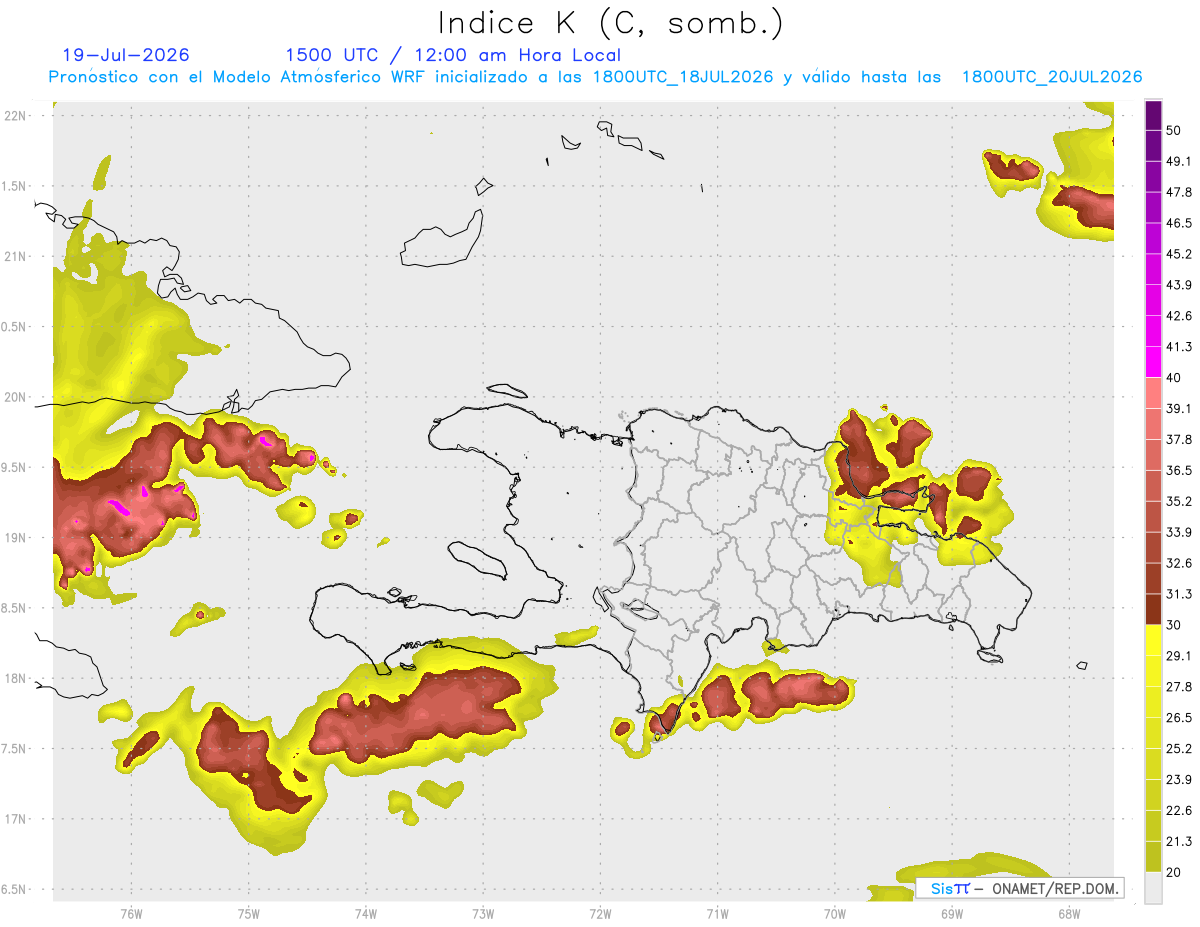Image resolution: width=1200 pixels, height=927 pixels.
Task: Click the '72W' longitude axis label
Action: (x=600, y=914)
